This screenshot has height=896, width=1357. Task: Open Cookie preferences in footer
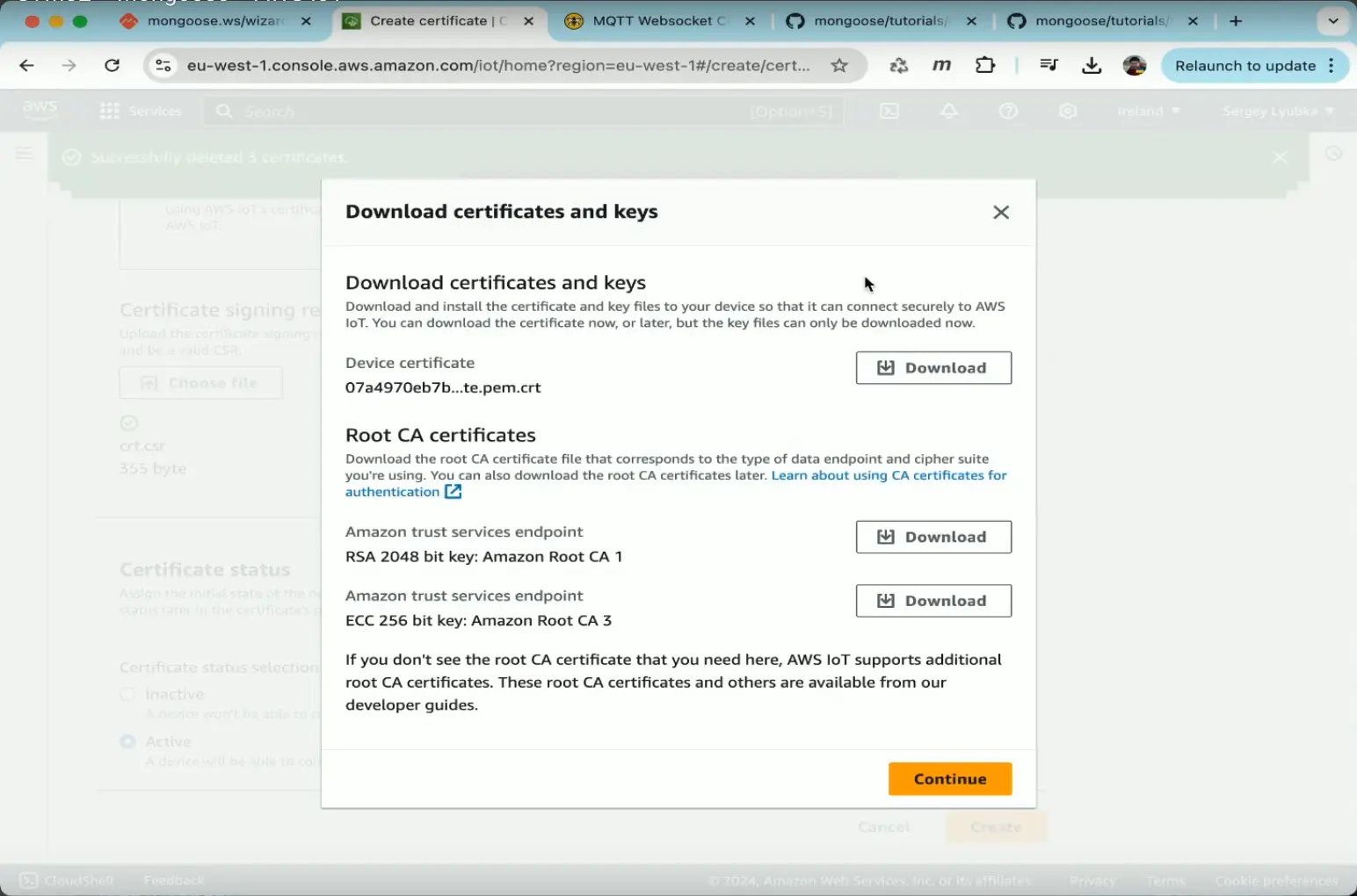tap(1276, 880)
